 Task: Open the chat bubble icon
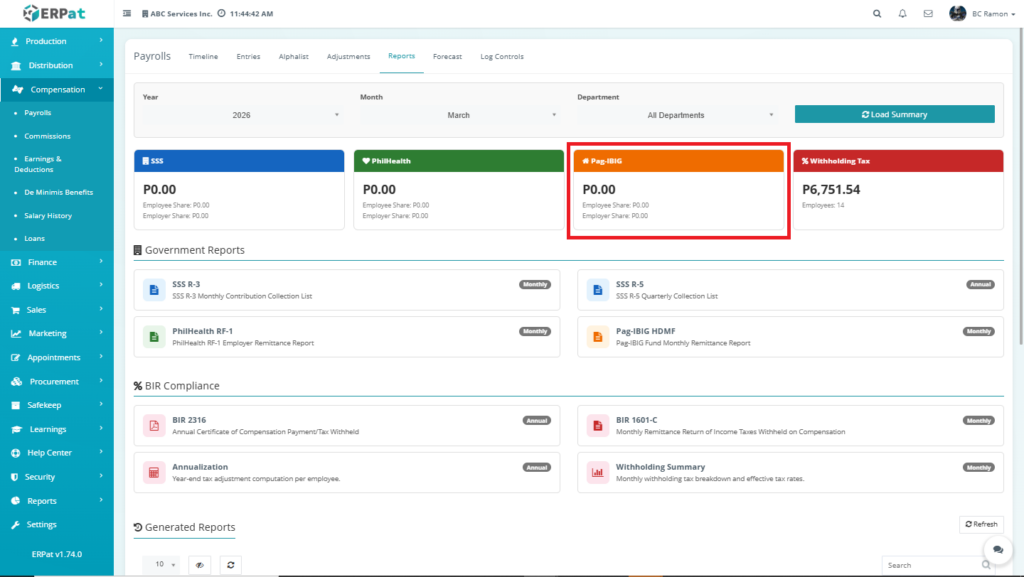[997, 550]
